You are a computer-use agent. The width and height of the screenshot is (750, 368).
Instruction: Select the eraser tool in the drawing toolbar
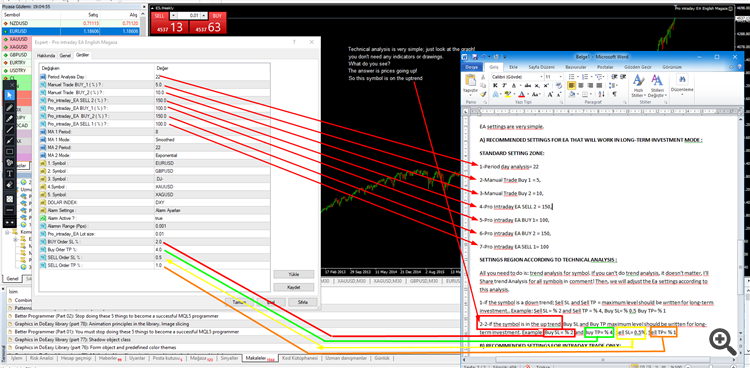[x=10, y=185]
